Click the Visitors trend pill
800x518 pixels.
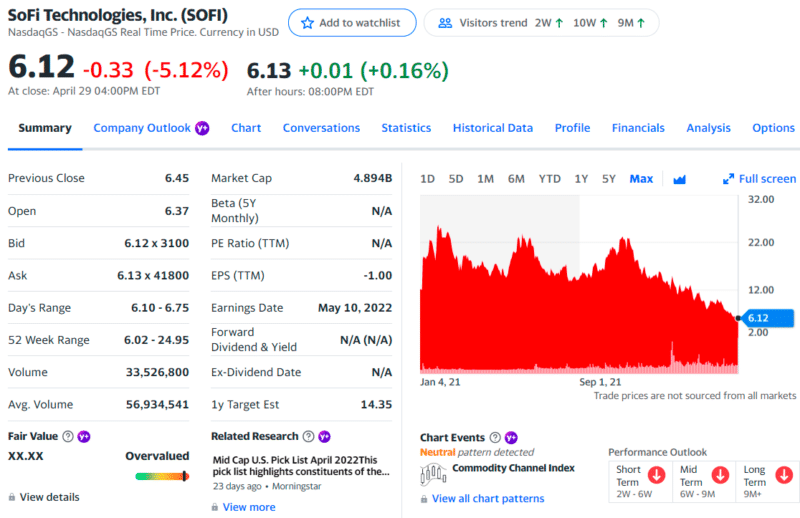541,23
